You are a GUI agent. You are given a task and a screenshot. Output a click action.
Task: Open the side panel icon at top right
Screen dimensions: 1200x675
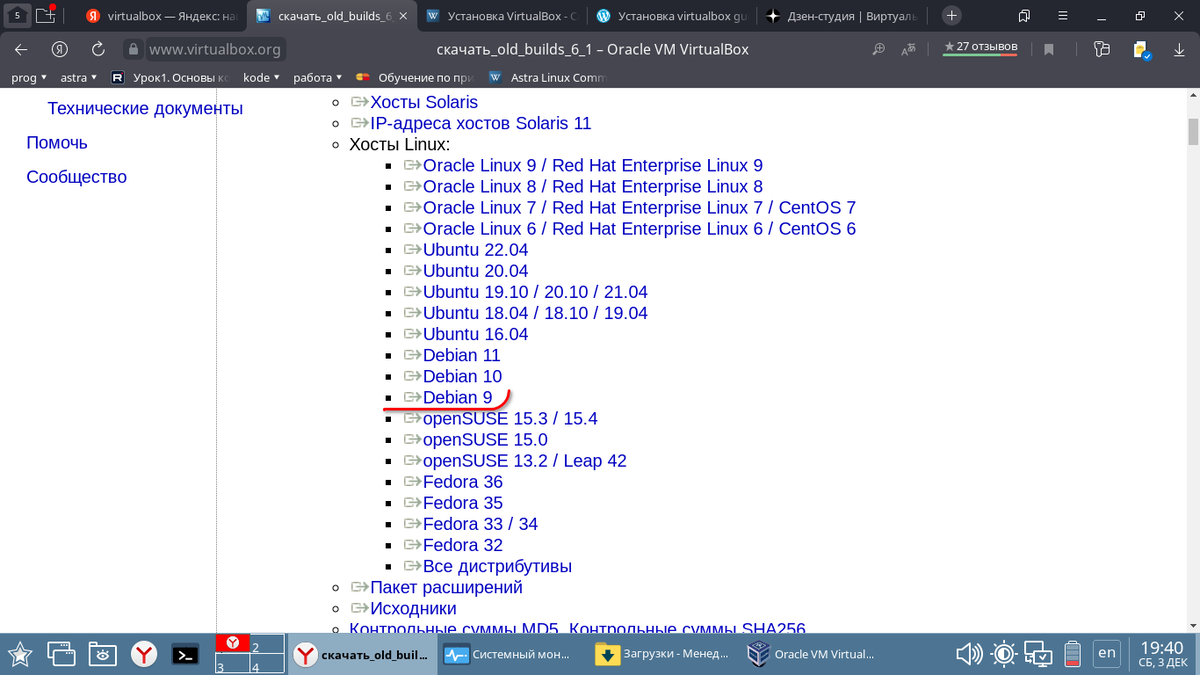[x=1024, y=16]
